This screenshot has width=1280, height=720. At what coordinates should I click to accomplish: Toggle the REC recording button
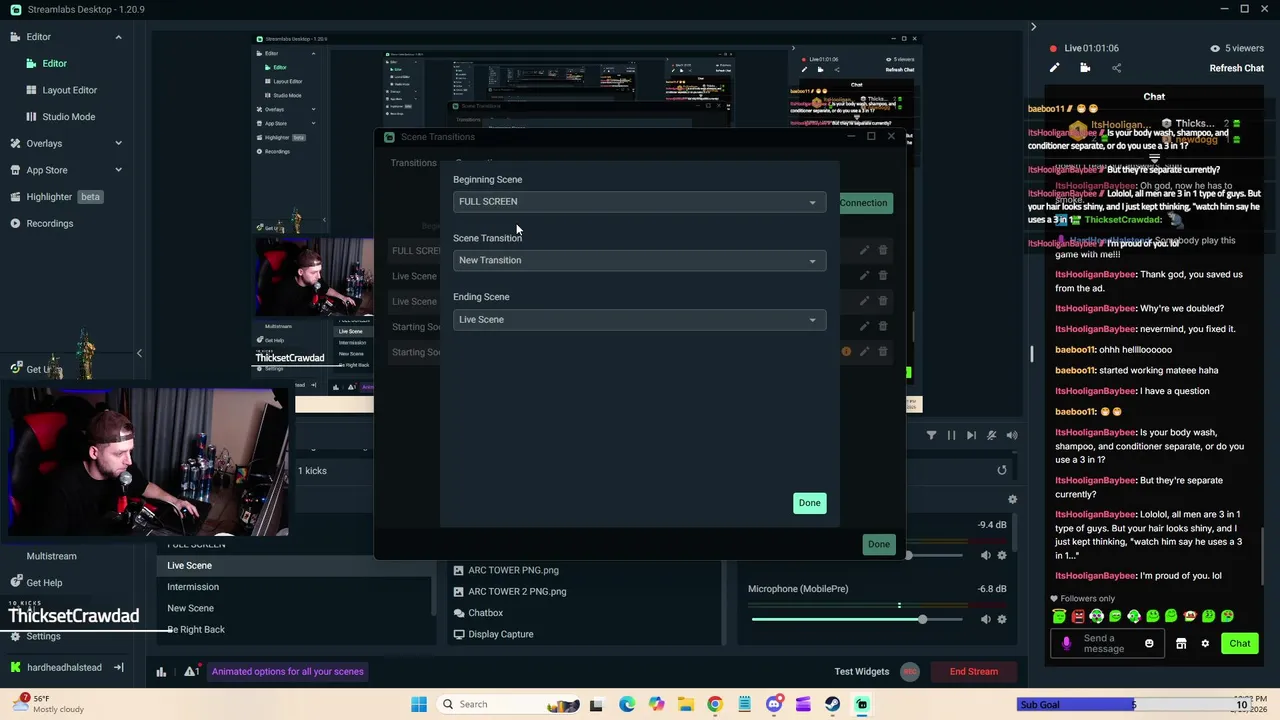point(909,672)
